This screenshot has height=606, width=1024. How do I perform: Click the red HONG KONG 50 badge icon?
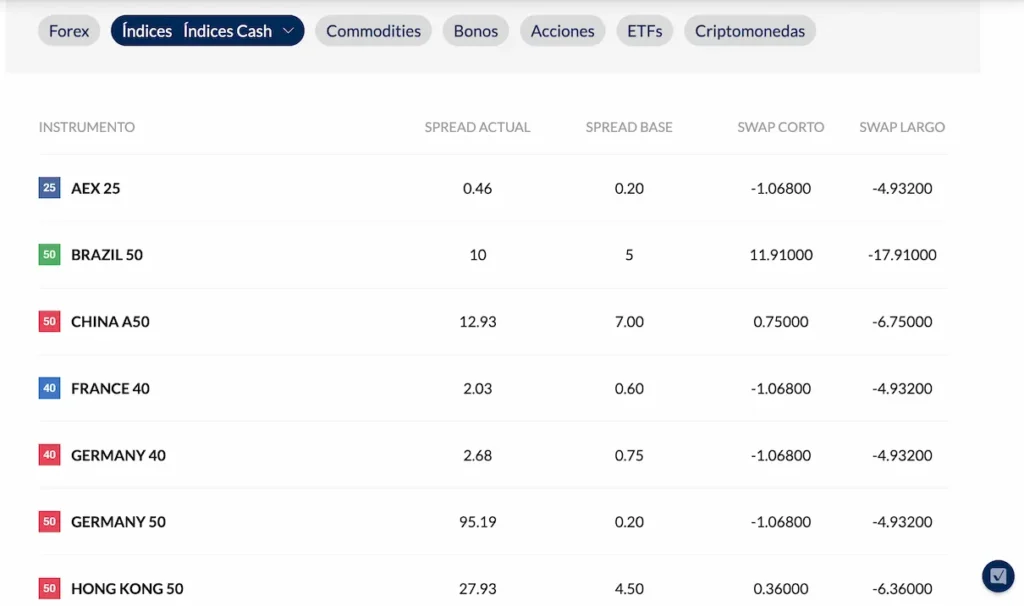48,588
